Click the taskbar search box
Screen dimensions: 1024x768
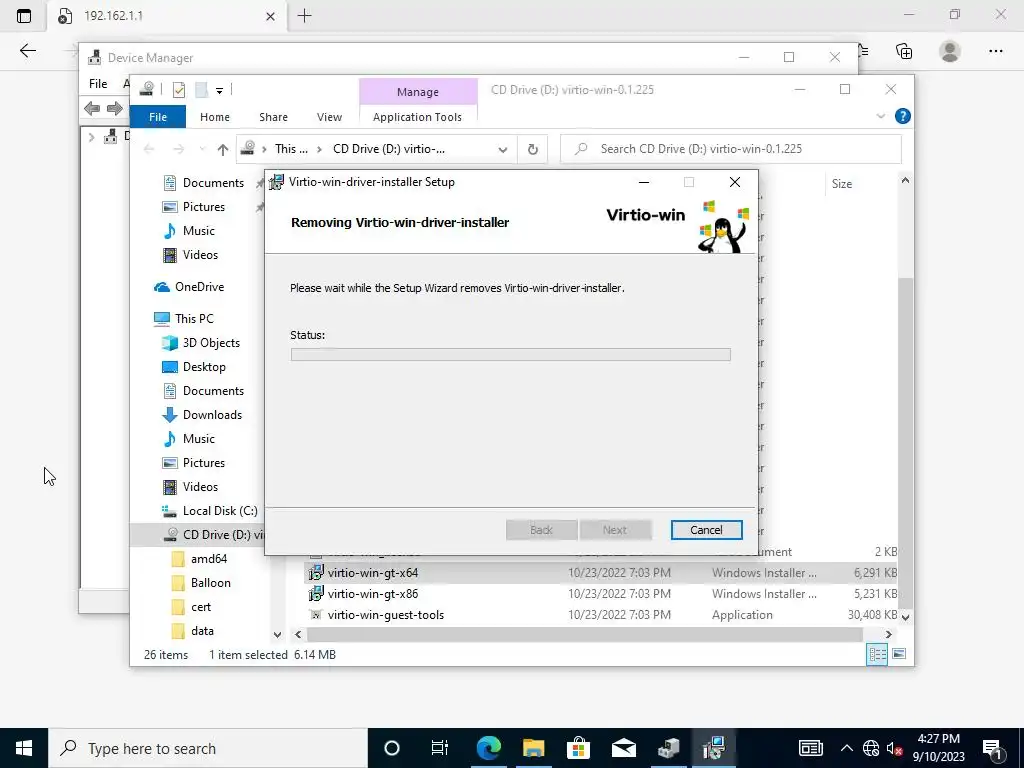(208, 748)
